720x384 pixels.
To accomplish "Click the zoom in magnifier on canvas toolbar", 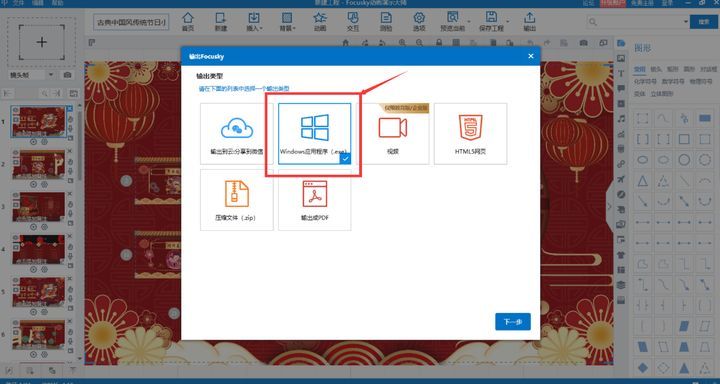I will point(402,43).
